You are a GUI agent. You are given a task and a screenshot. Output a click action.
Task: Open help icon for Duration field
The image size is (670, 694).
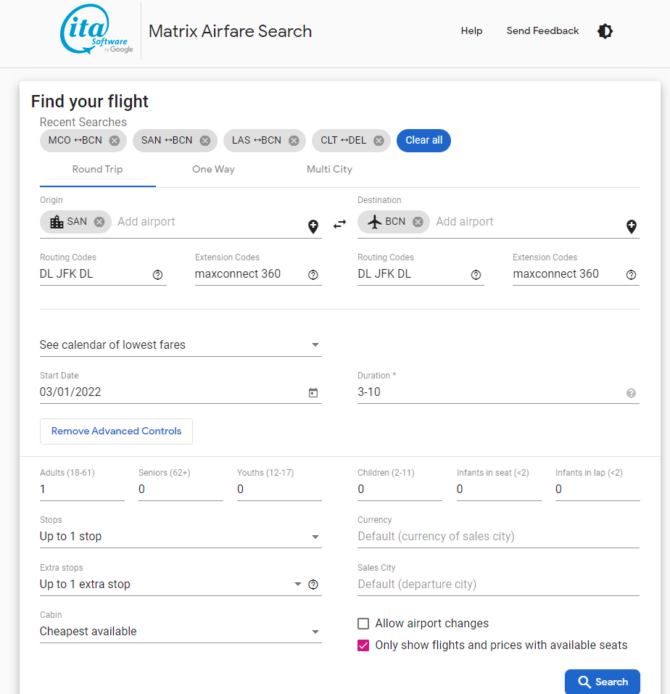(x=631, y=393)
